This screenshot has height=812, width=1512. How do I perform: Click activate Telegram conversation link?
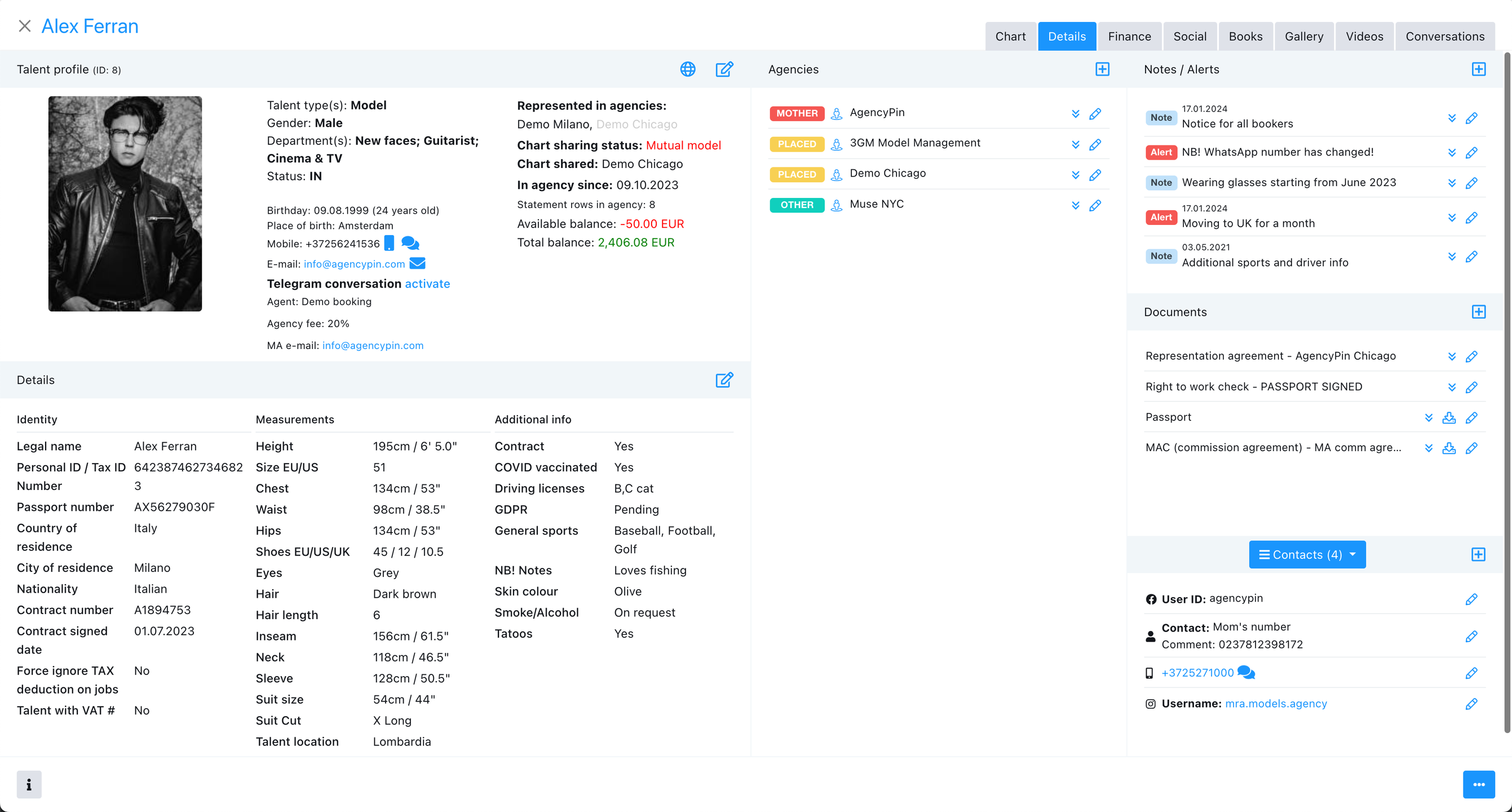pos(427,284)
